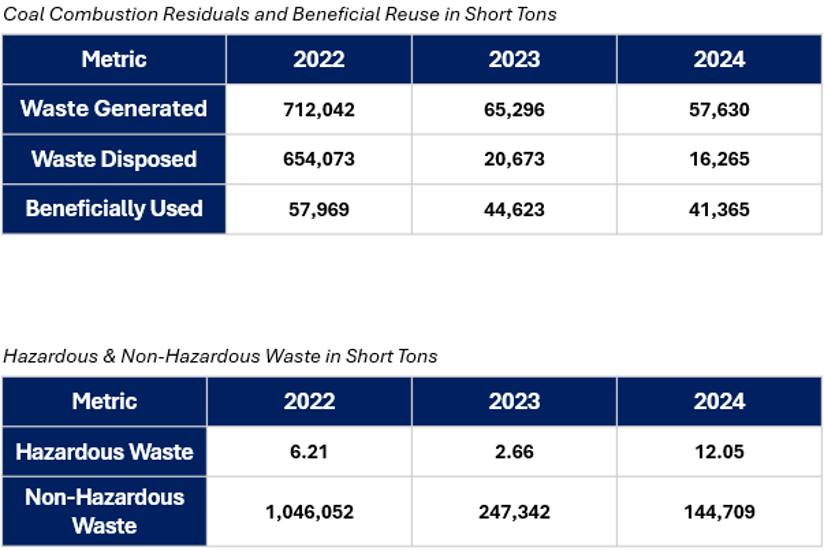
Task: Select 2022 header in Coal Combustion table
Action: pos(319,59)
